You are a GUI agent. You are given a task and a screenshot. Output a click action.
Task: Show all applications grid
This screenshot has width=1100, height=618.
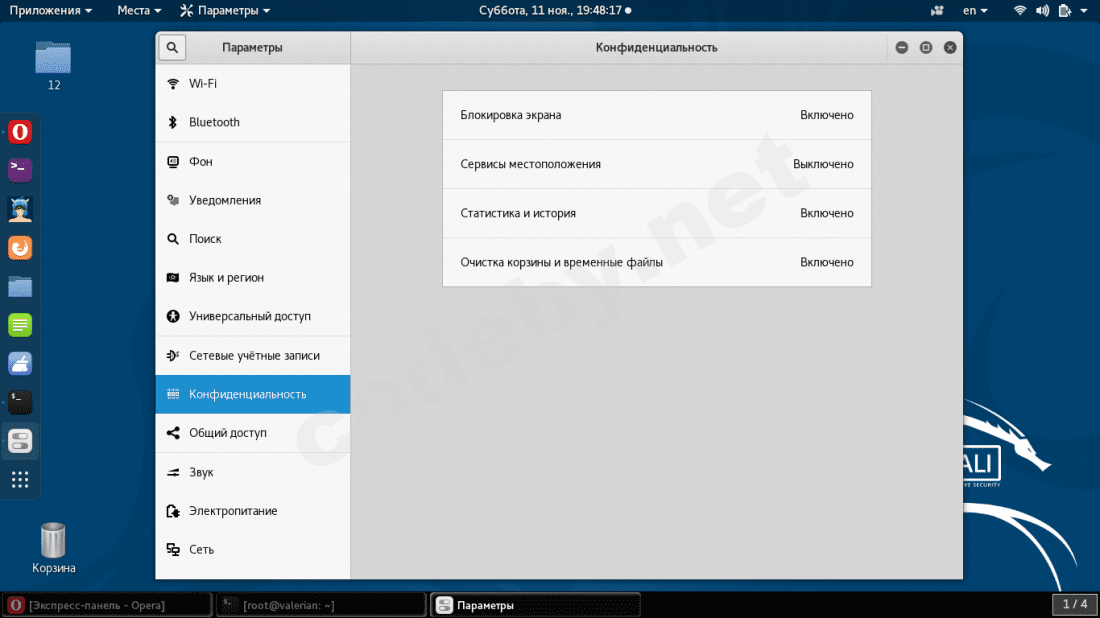(x=20, y=480)
